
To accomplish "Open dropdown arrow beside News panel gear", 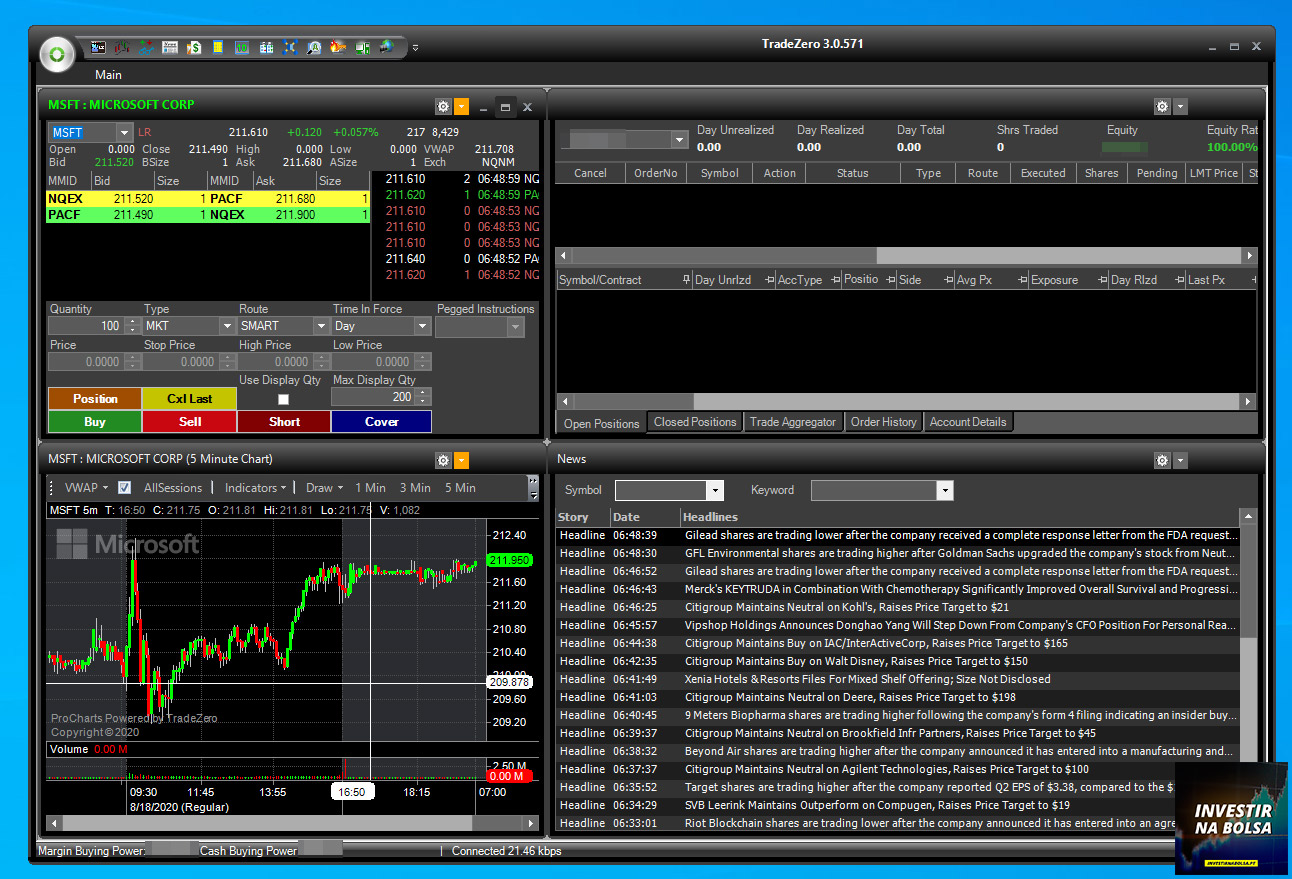I will click(x=1180, y=461).
